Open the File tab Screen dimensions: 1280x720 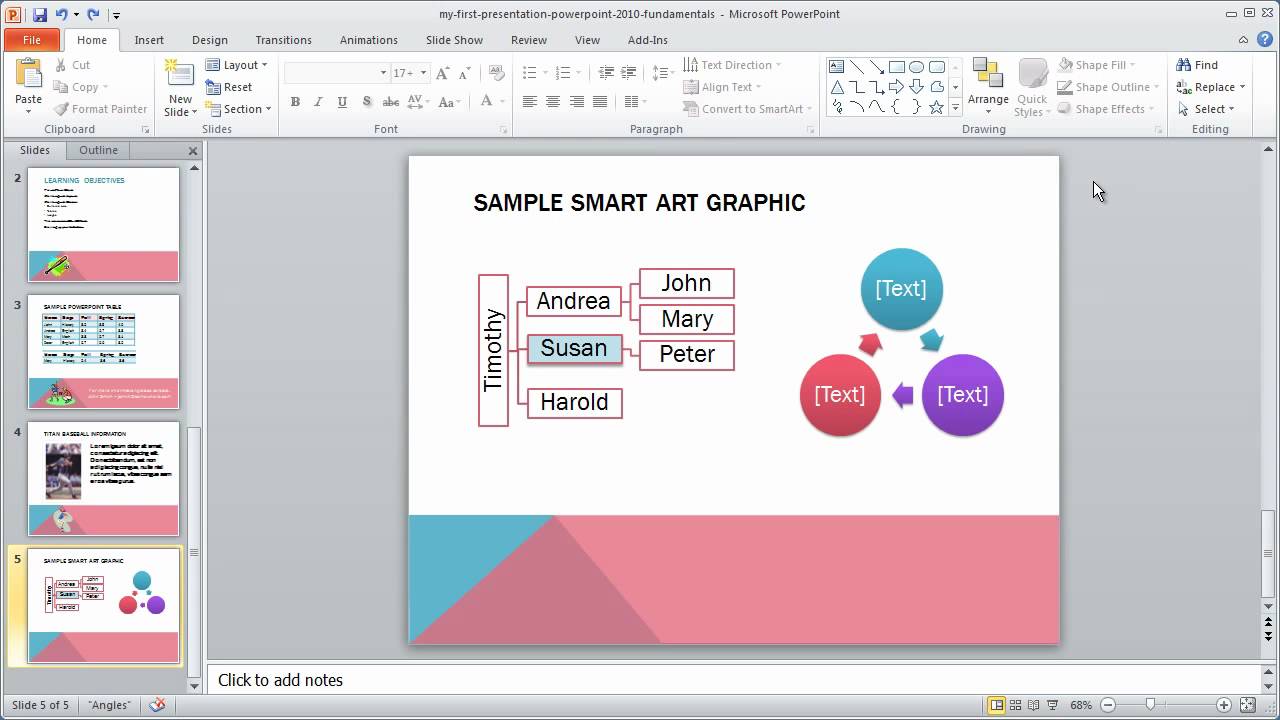[32, 40]
